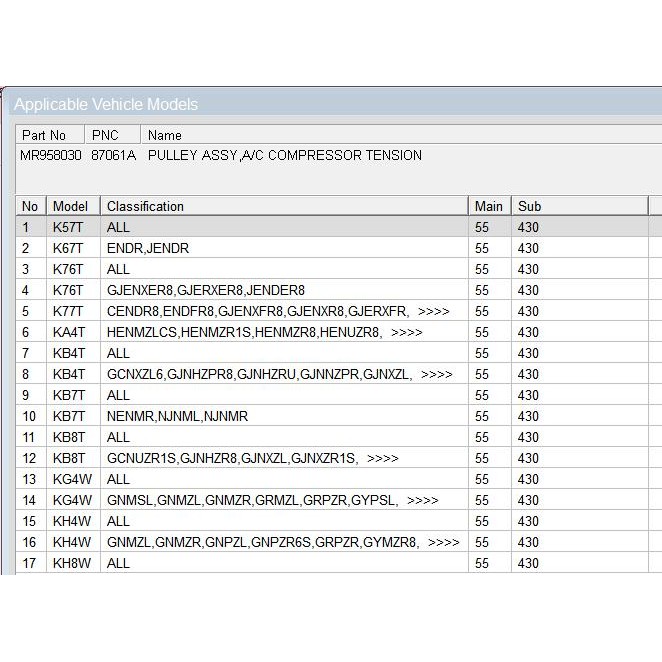Click the Sub column header
The image size is (662, 662).
coord(580,206)
